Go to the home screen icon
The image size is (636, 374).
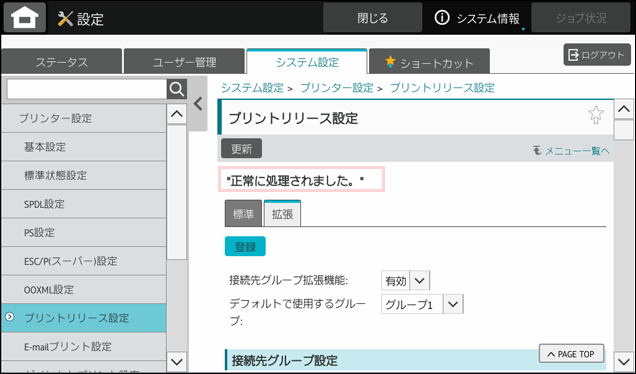[25, 17]
